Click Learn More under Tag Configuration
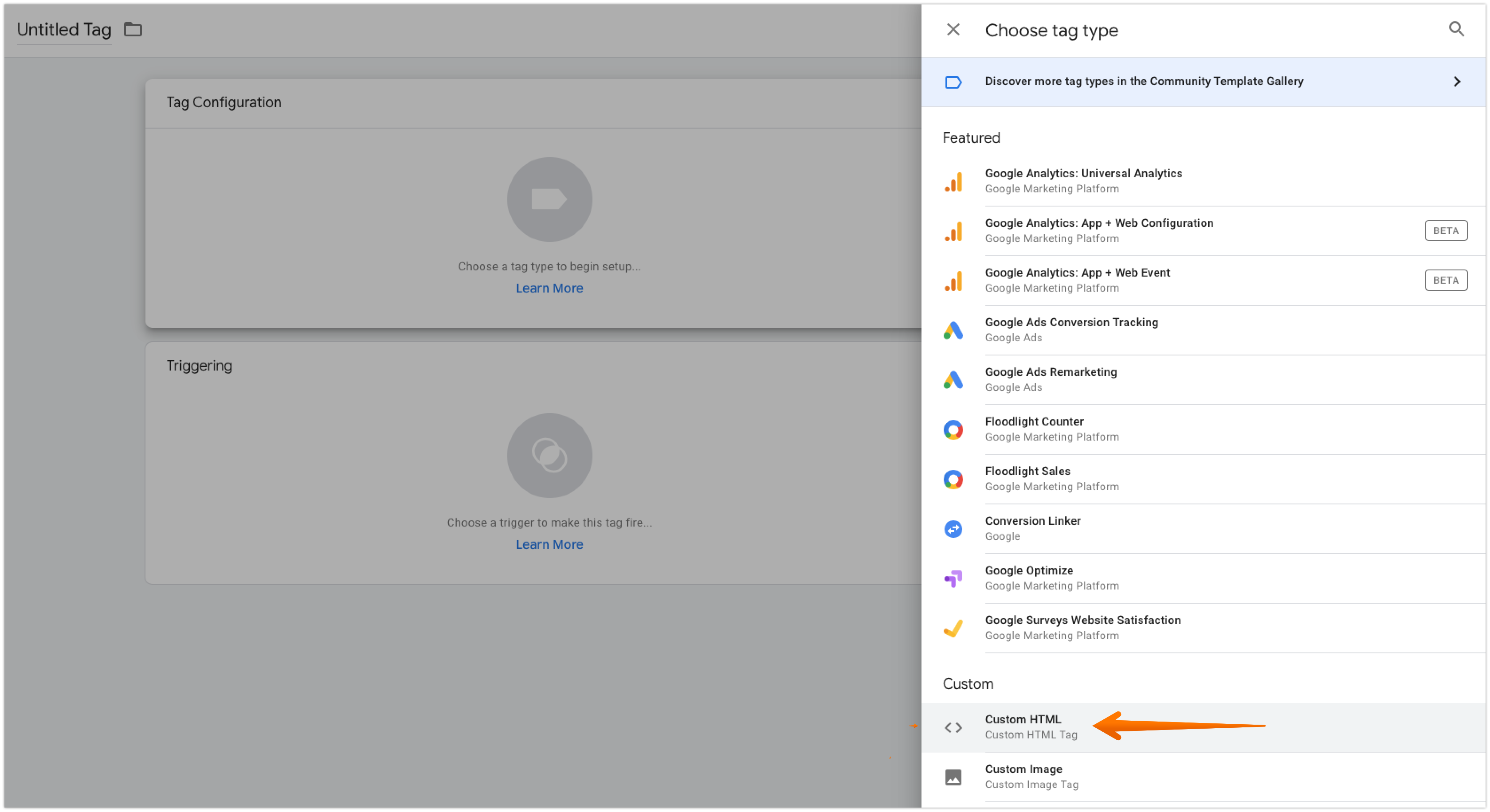 549,289
